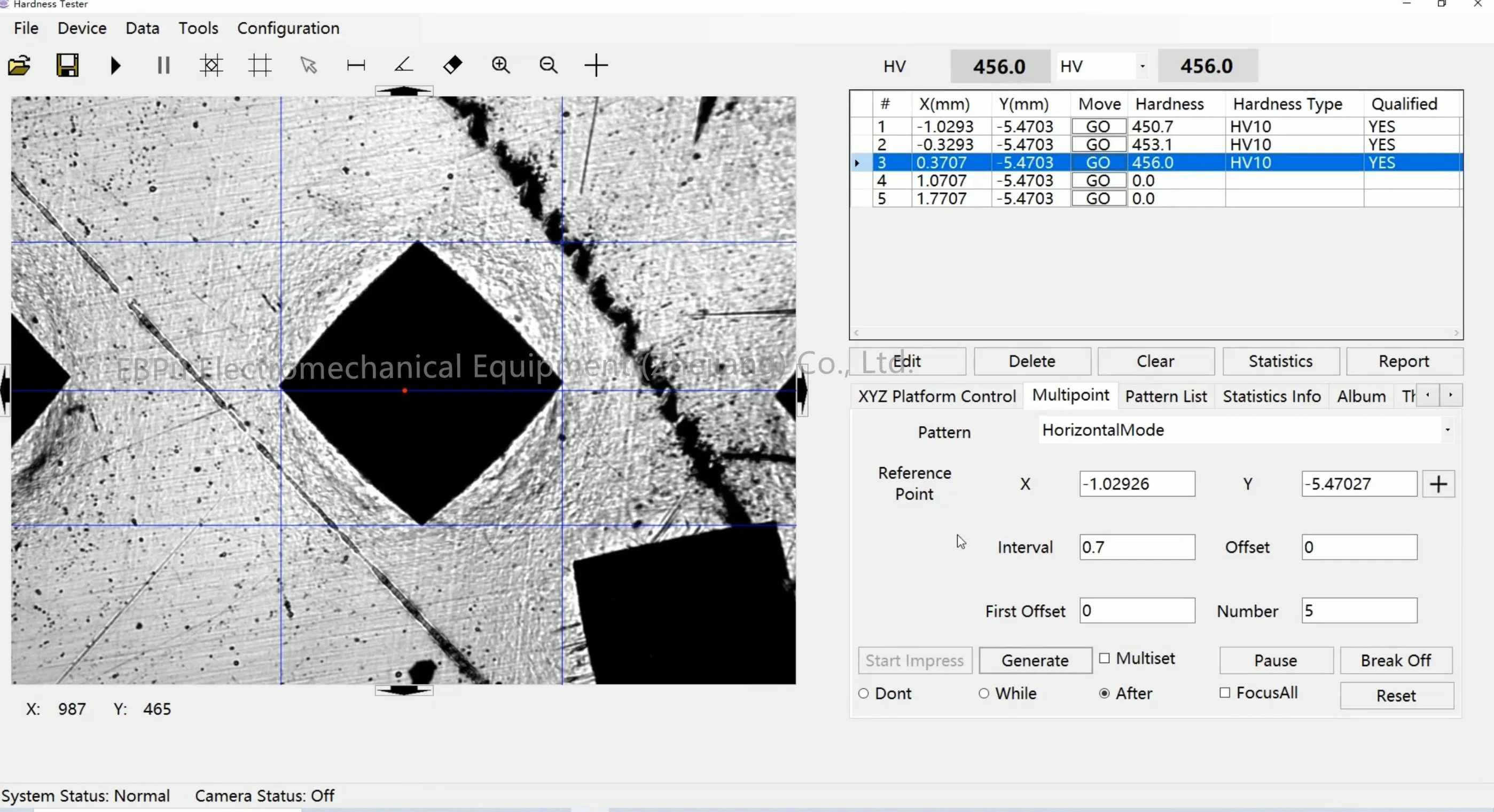The image size is (1494, 812).
Task: Click the Statistics Info tab
Action: click(1271, 396)
